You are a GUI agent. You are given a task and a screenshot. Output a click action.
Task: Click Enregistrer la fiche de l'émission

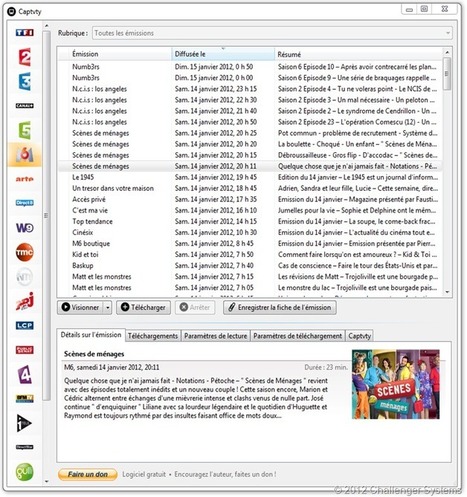click(280, 307)
